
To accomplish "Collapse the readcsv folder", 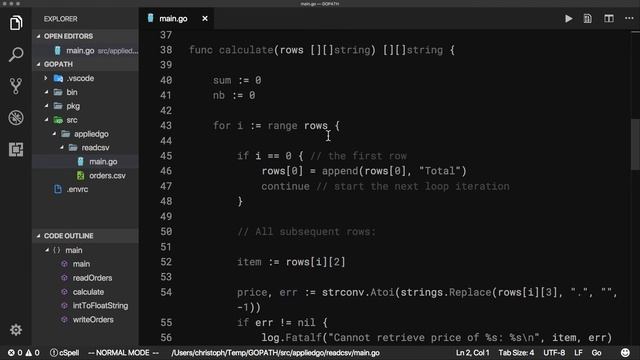I will coord(62,148).
